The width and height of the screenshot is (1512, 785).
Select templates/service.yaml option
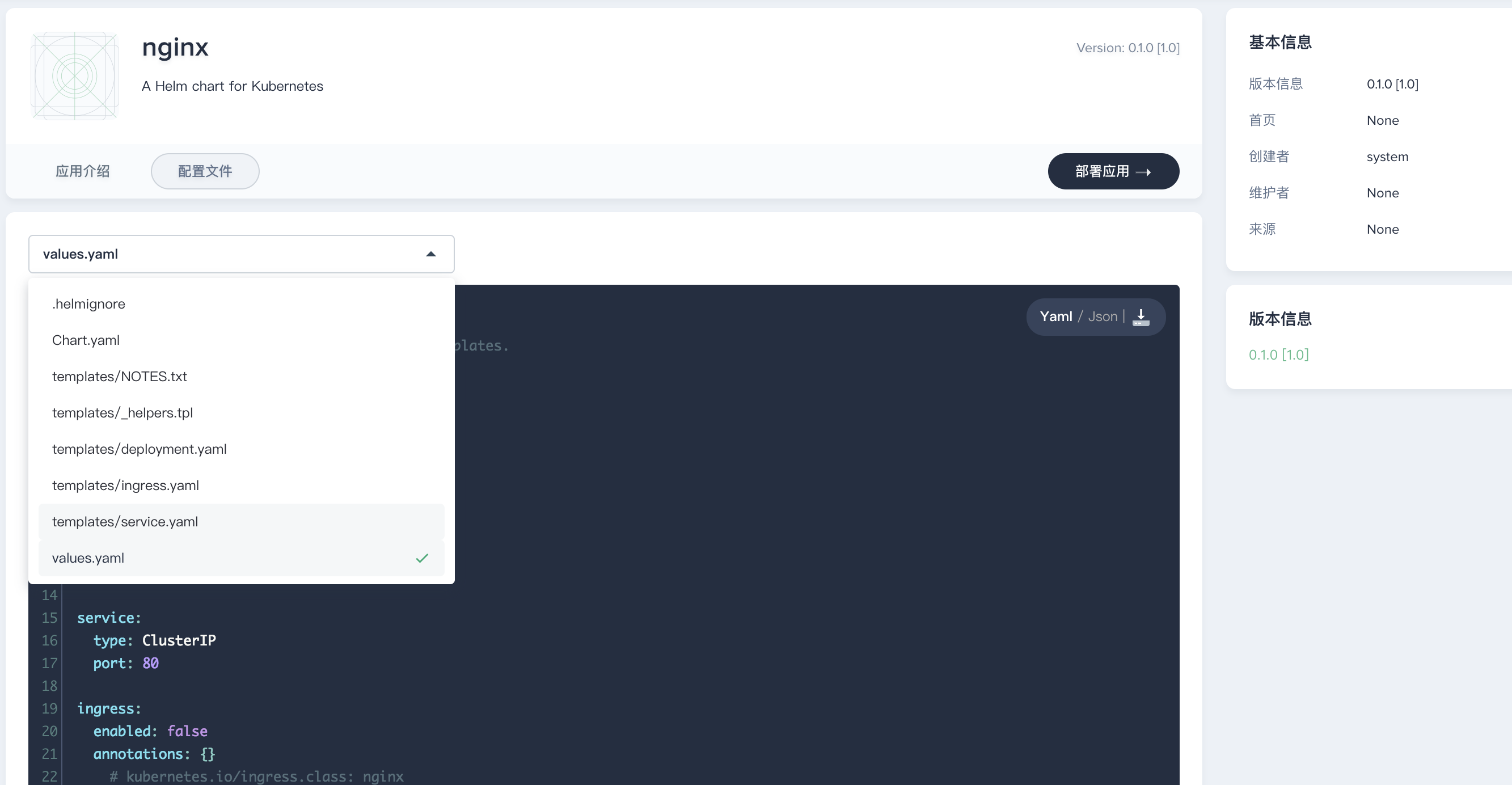[x=124, y=522]
